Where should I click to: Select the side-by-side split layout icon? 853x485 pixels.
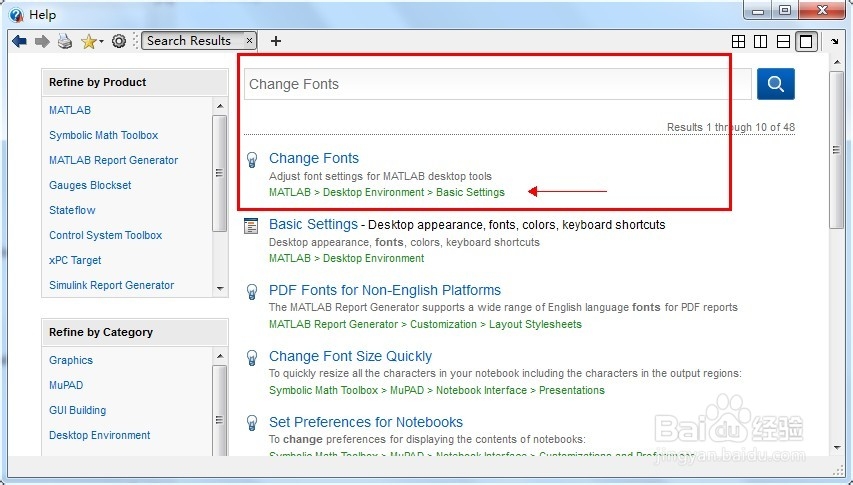[x=761, y=41]
